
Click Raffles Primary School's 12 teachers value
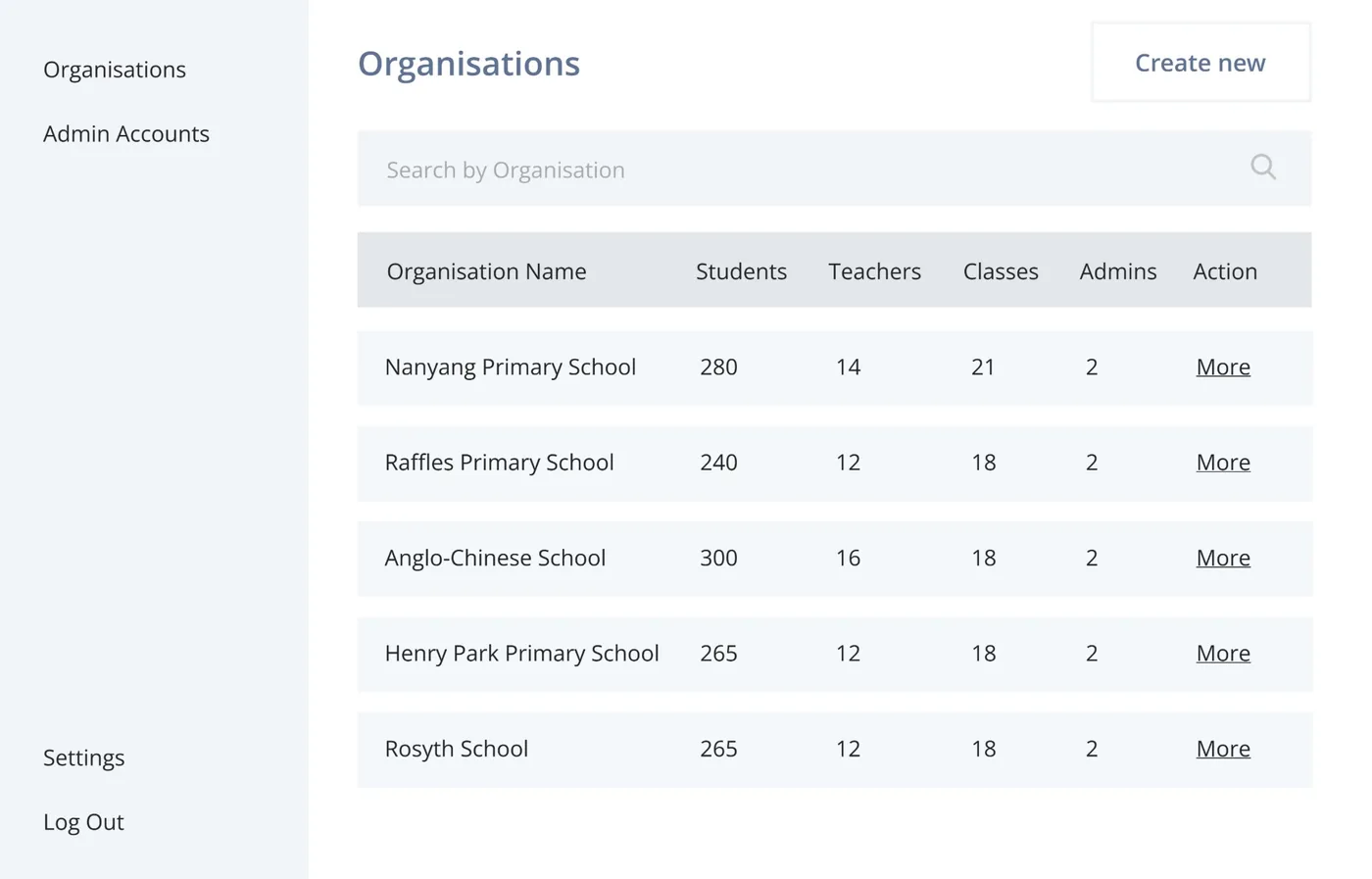(849, 463)
